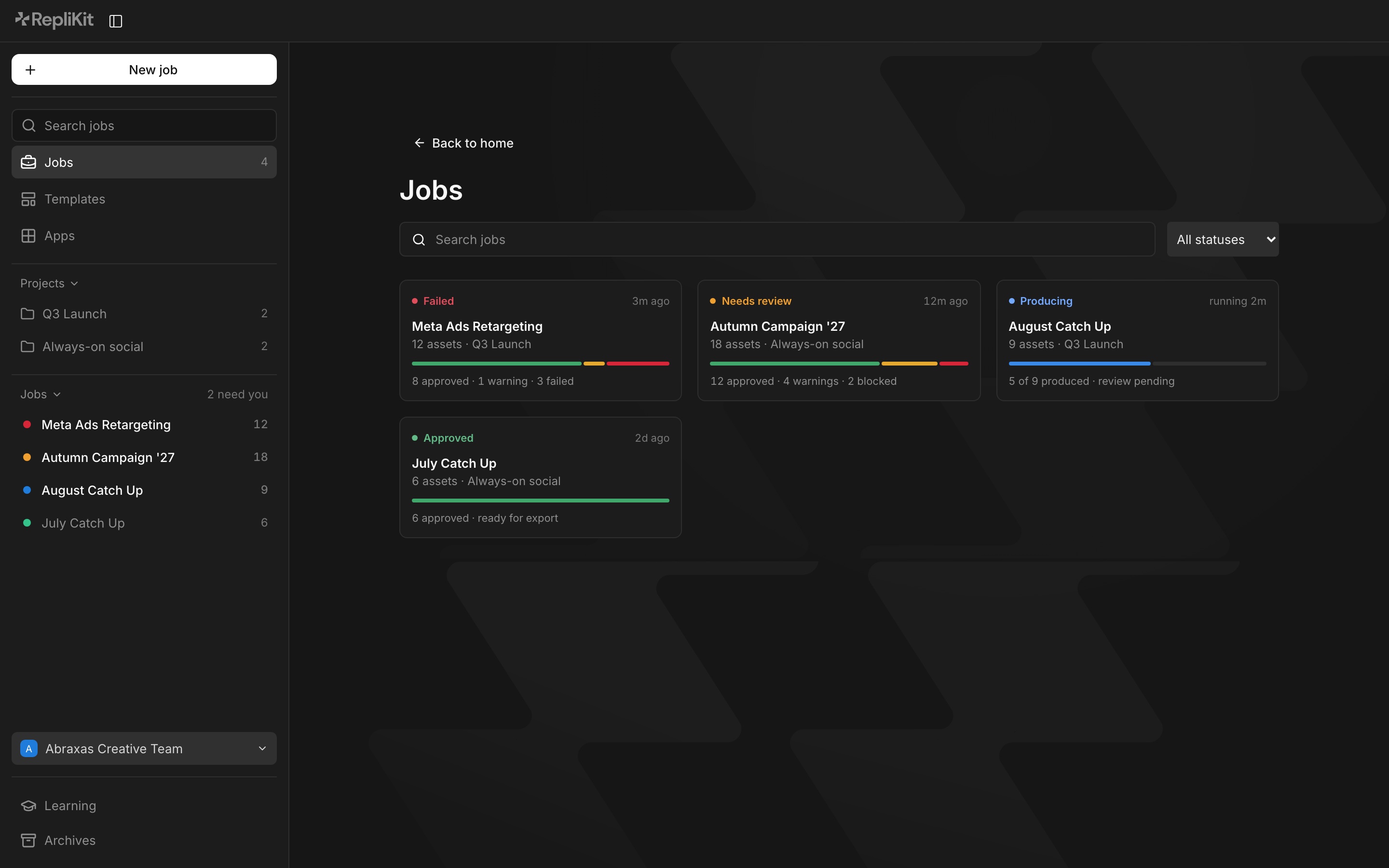Image resolution: width=1389 pixels, height=868 pixels.
Task: Click '6 approved · ready for export'
Action: 484,518
